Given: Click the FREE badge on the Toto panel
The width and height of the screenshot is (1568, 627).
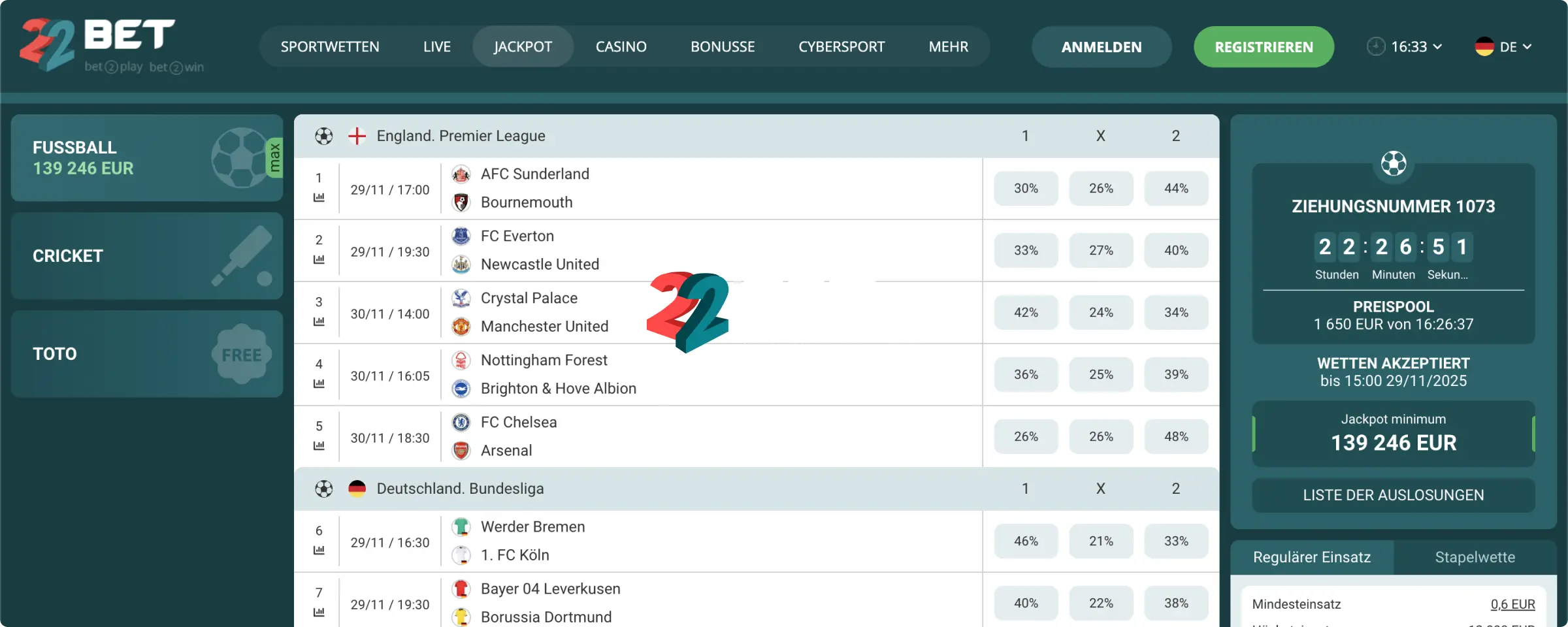Looking at the screenshot, I should pyautogui.click(x=241, y=354).
